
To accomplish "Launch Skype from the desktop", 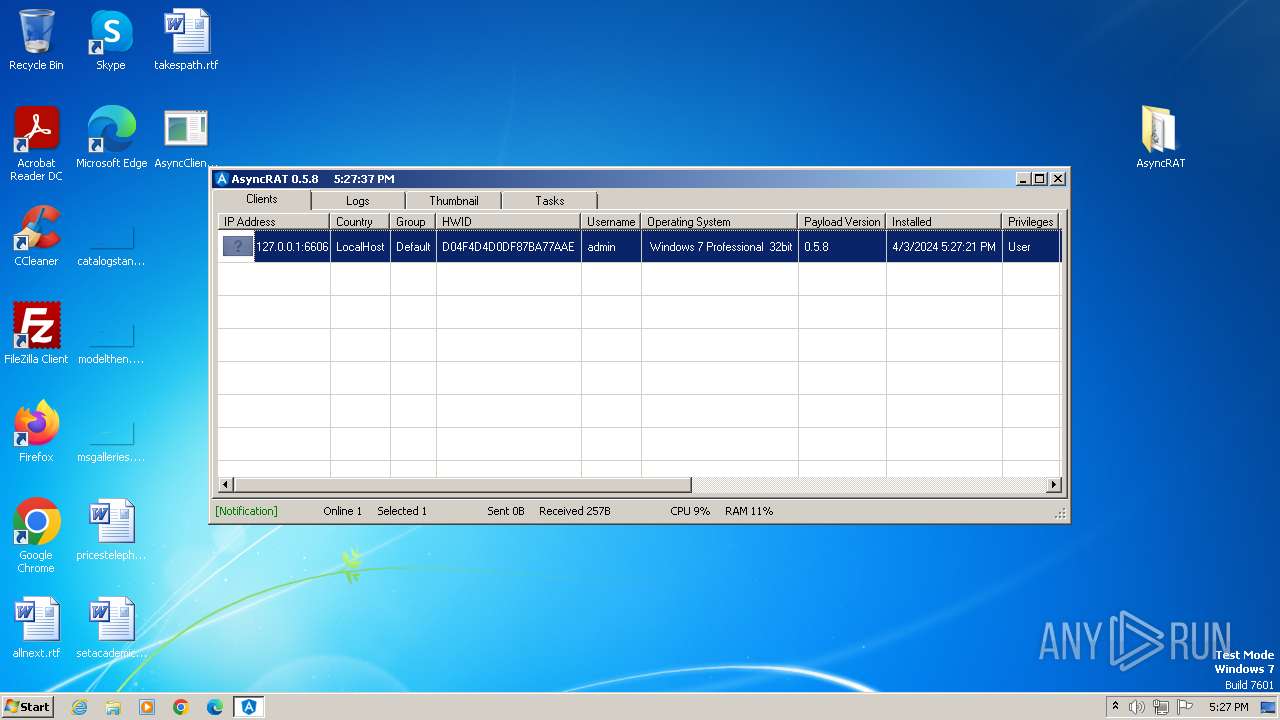I will click(x=111, y=40).
